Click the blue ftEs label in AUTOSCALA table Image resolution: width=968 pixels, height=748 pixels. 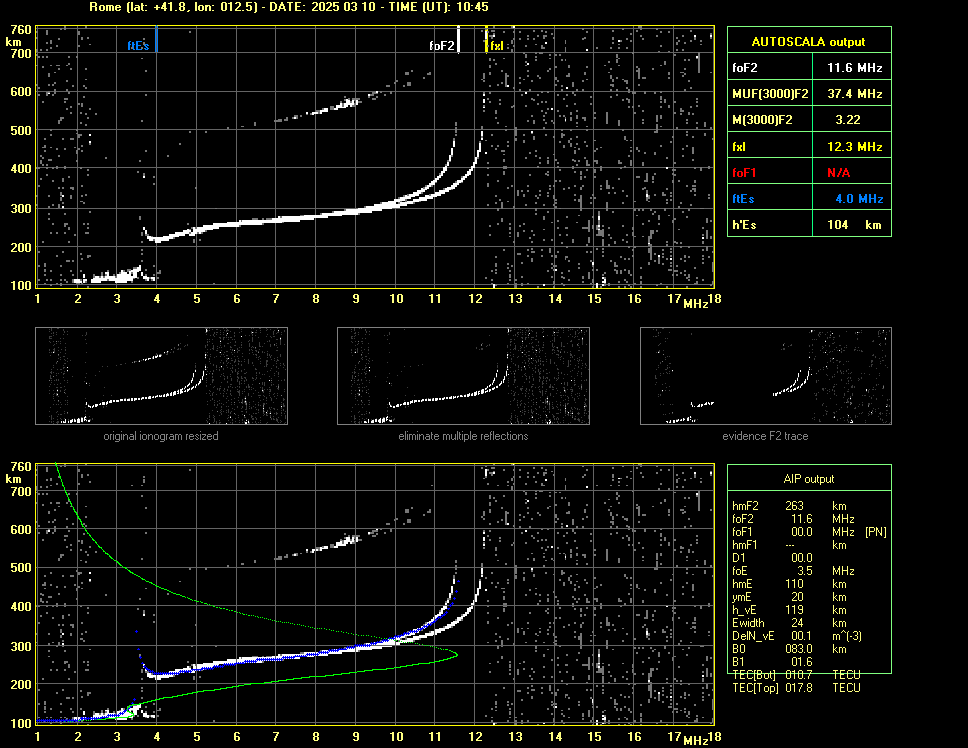743,199
